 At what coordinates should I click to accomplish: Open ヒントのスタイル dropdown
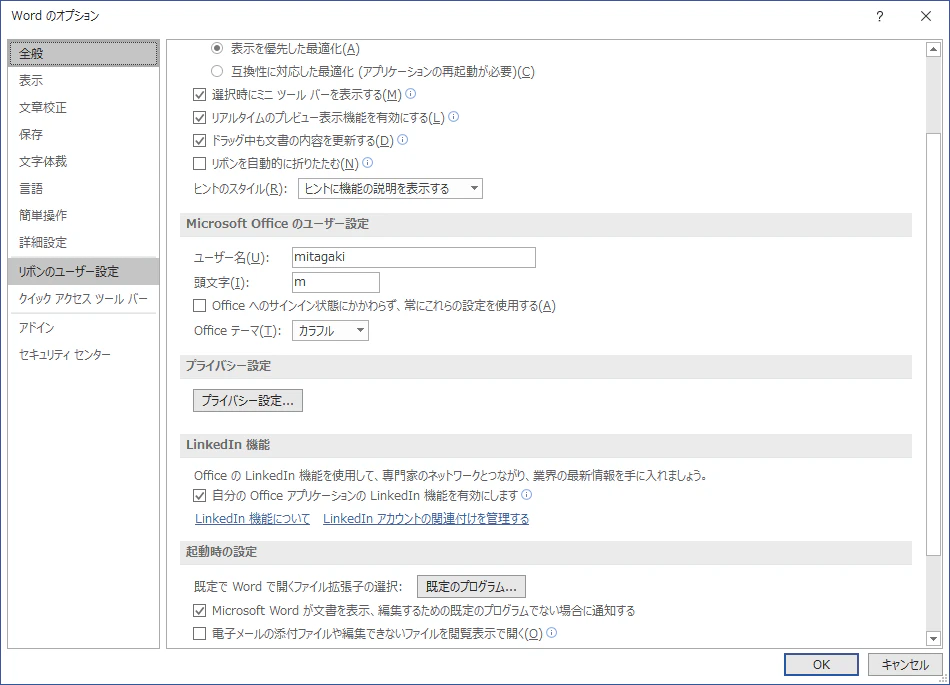pyautogui.click(x=390, y=189)
